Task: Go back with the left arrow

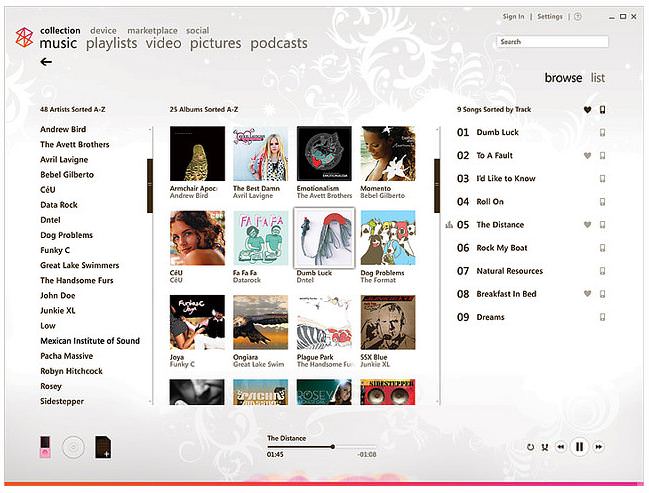Action: 46,62
